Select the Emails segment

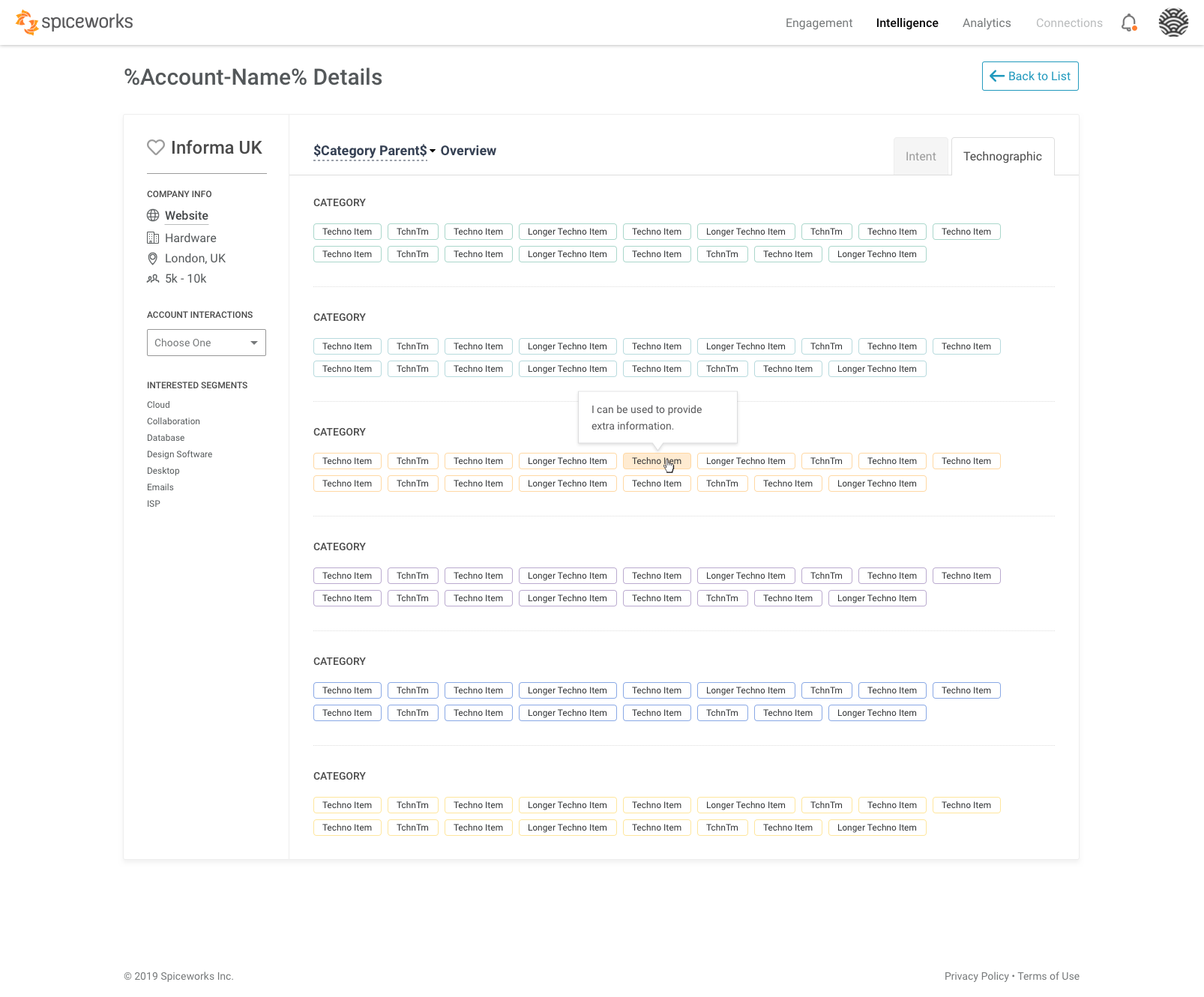[x=160, y=487]
